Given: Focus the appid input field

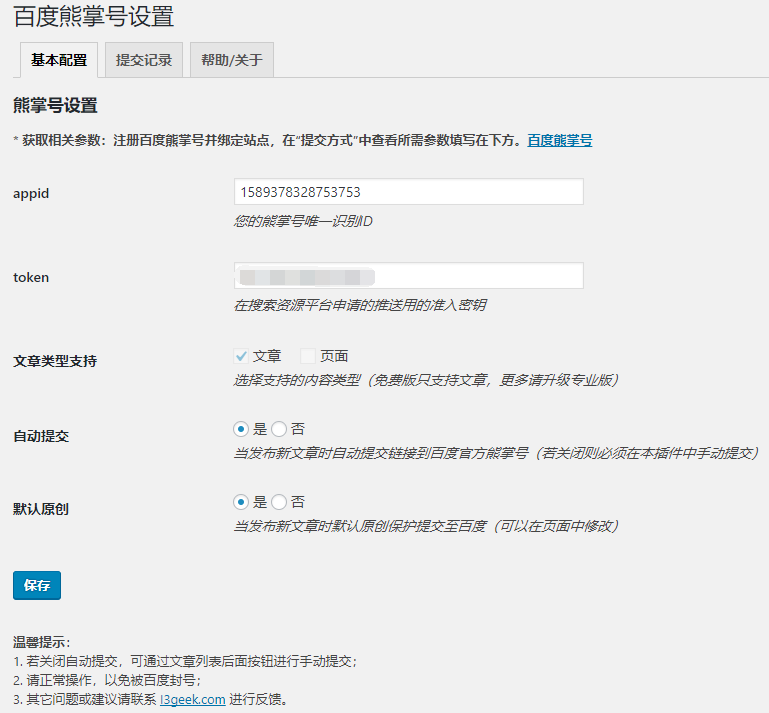Looking at the screenshot, I should pyautogui.click(x=409, y=192).
